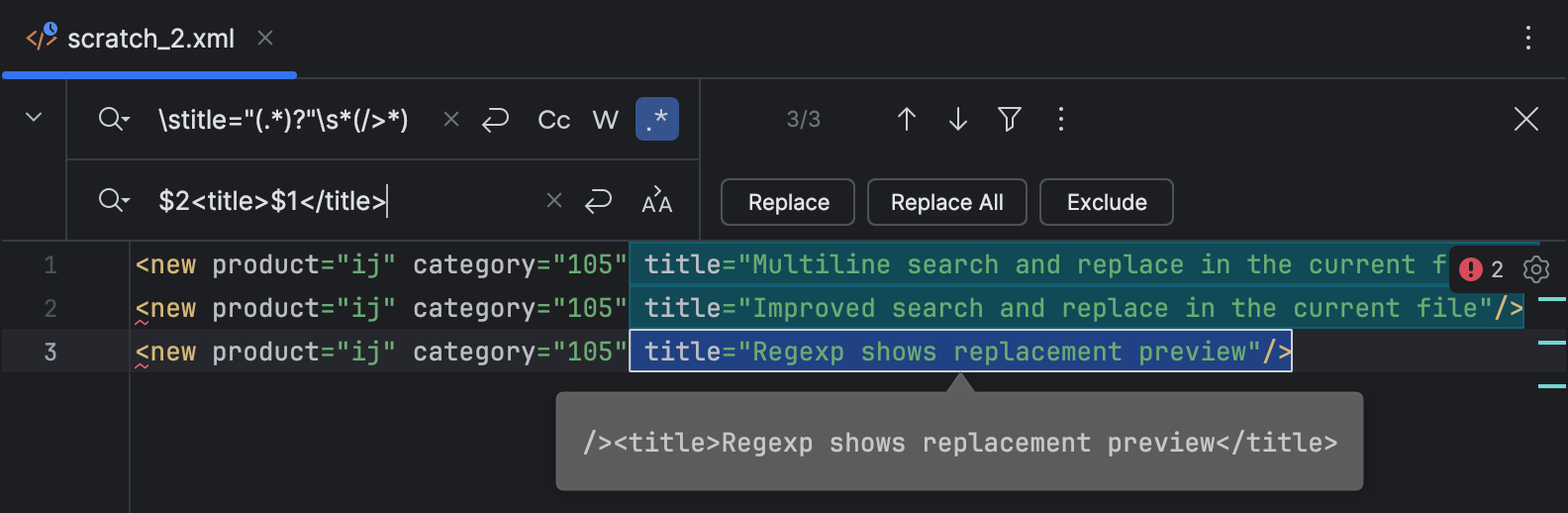The width and height of the screenshot is (1568, 513).
Task: Select the scratch_2.xml tab
Action: [150, 39]
